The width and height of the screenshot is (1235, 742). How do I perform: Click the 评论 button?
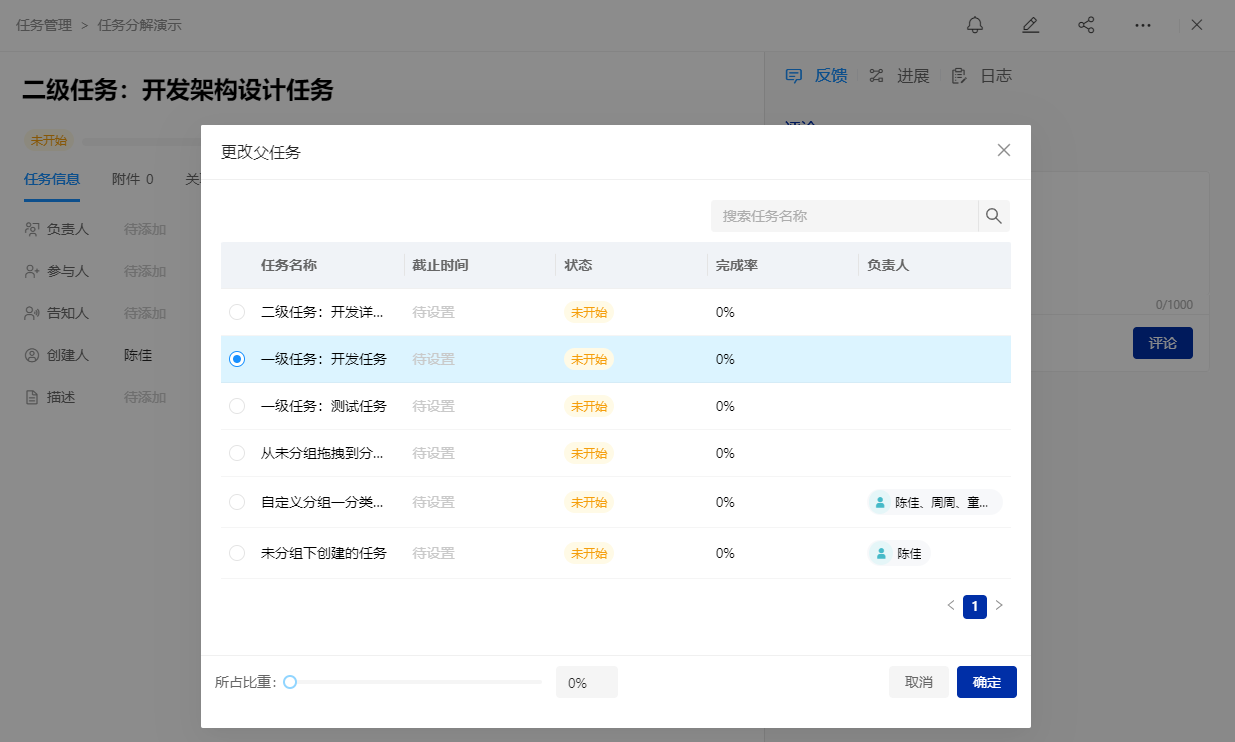pos(1163,343)
